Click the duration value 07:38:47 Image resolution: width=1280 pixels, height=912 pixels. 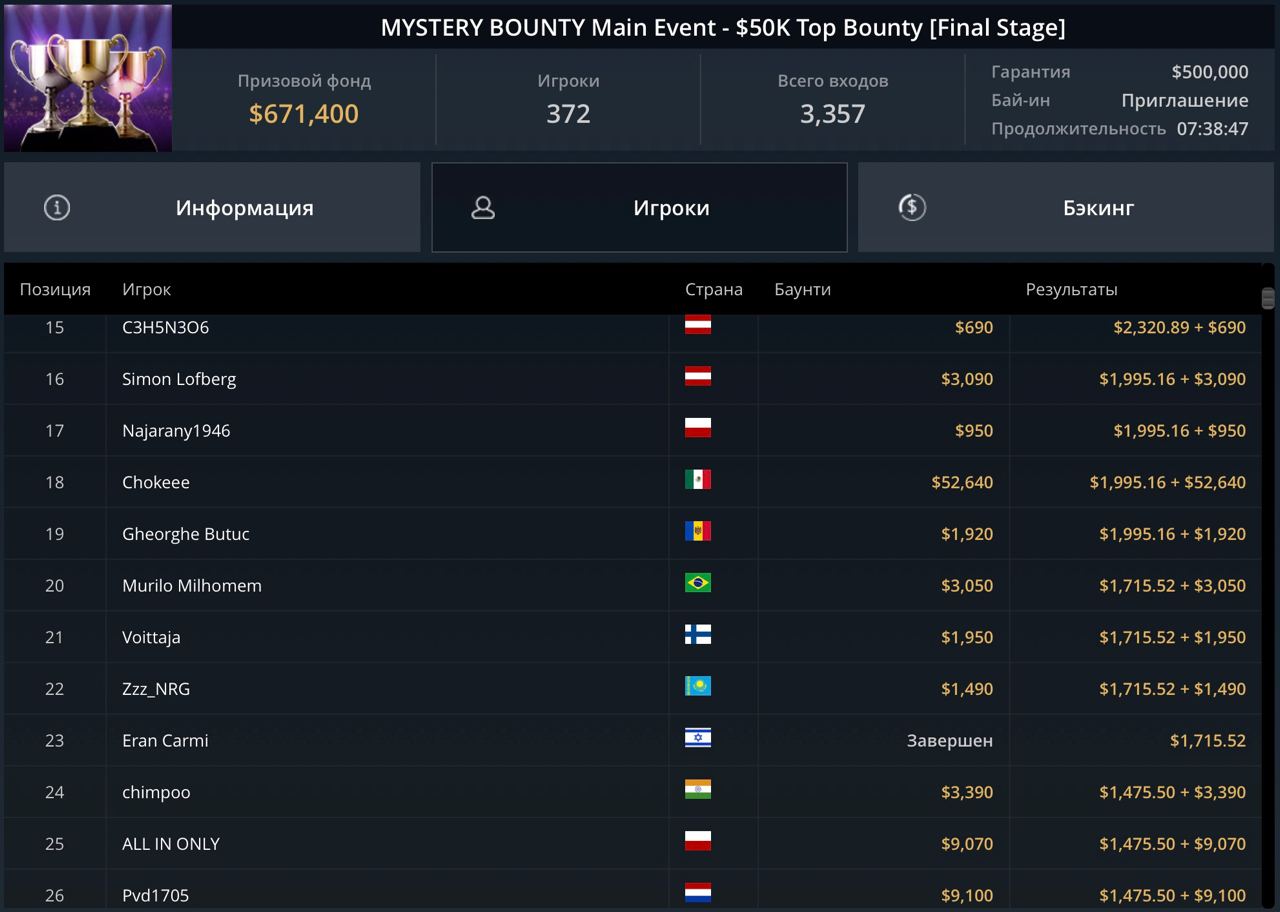pos(1213,129)
